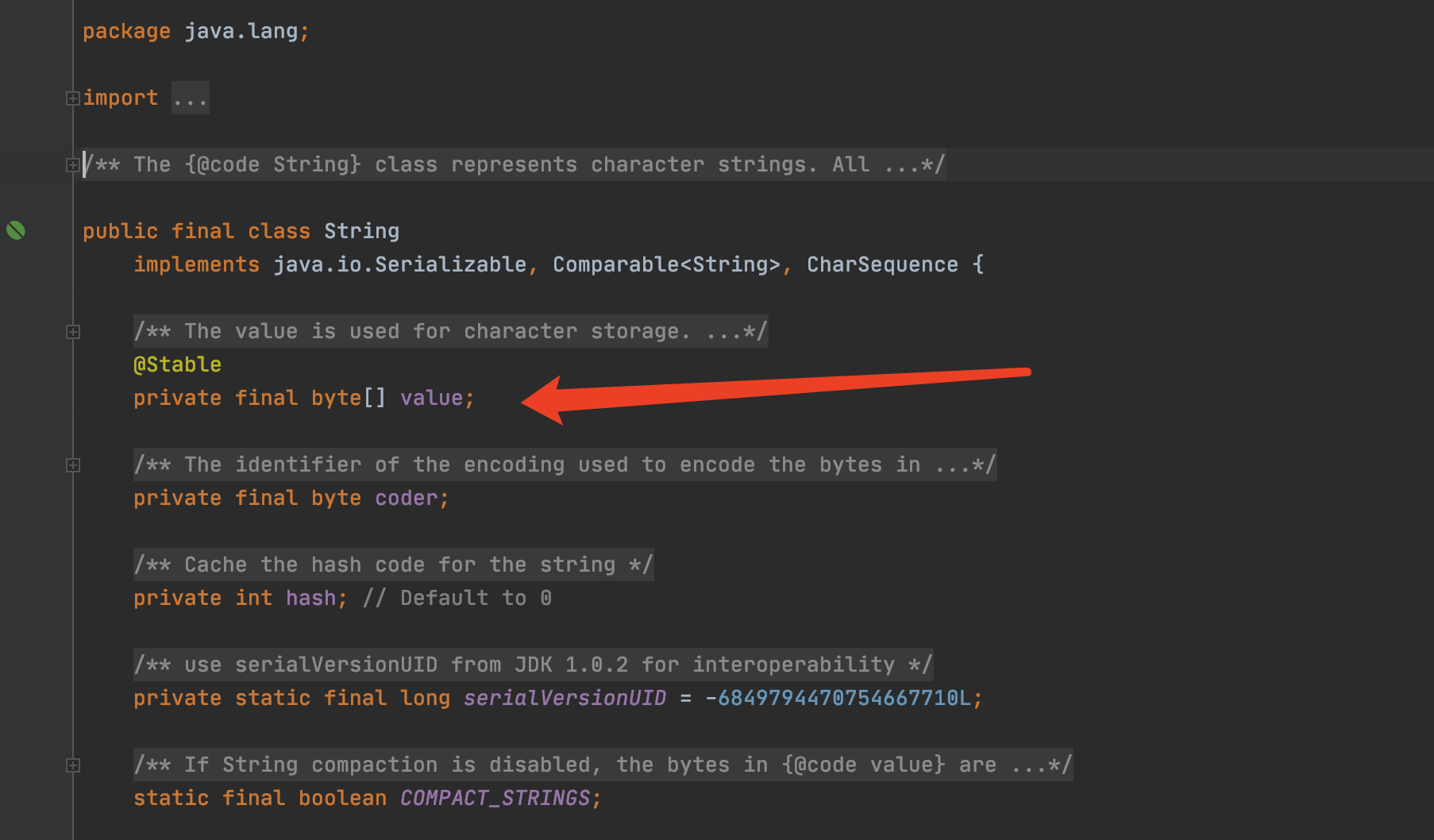The height and width of the screenshot is (840, 1434).
Task: Click the class name String in declaration
Action: click(362, 231)
